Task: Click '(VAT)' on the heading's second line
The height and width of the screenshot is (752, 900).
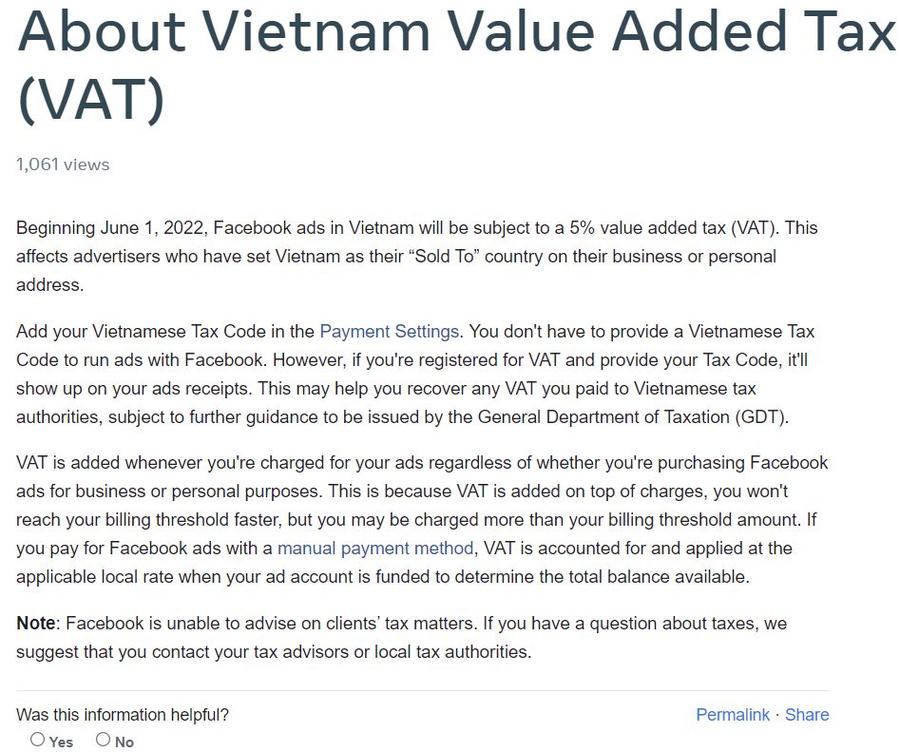Action: tap(90, 100)
